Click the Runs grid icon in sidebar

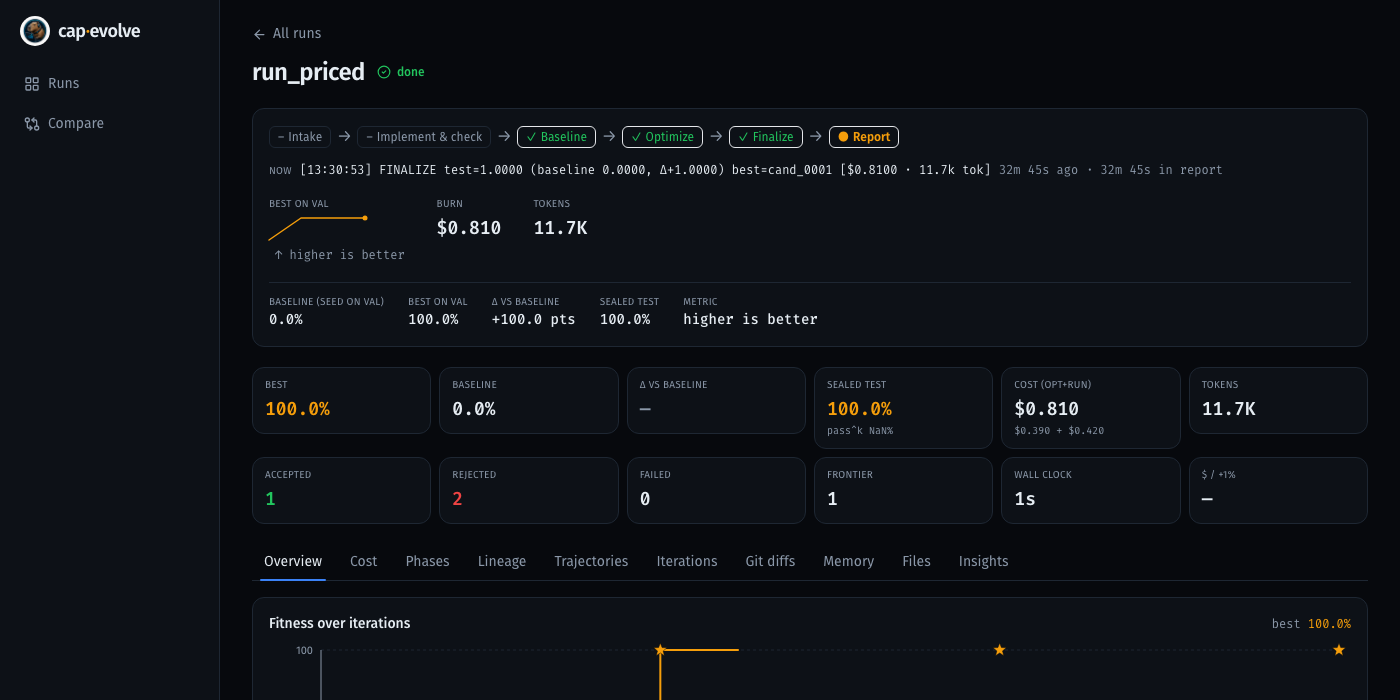(x=32, y=84)
